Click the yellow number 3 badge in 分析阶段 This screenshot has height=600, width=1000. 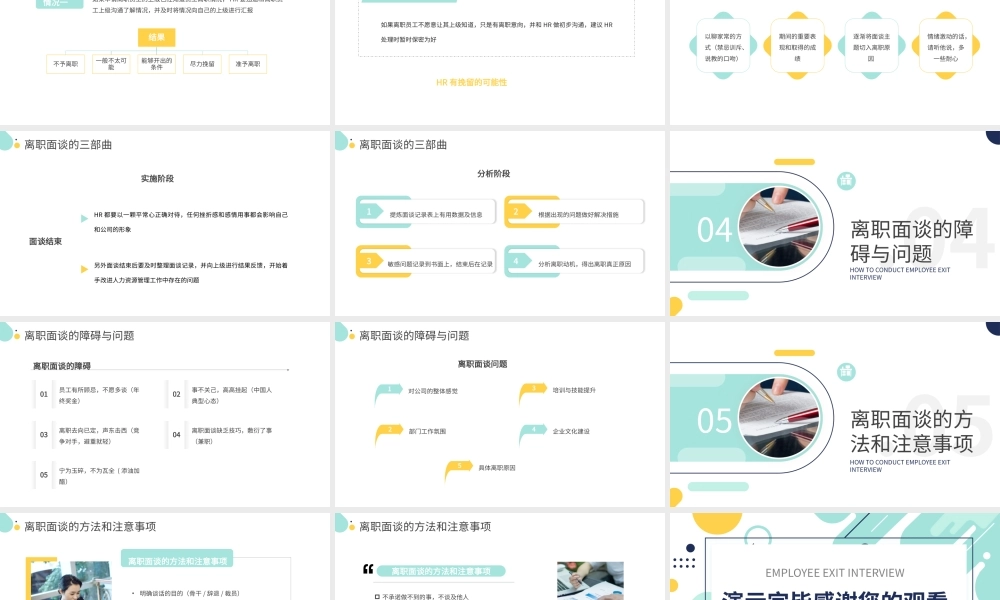(x=369, y=261)
